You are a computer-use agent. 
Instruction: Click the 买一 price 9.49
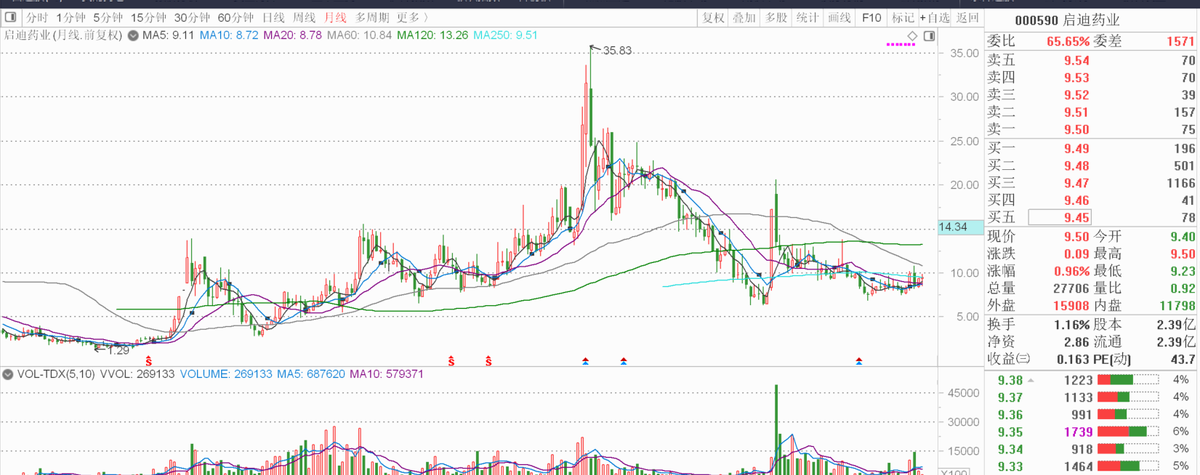[1076, 149]
